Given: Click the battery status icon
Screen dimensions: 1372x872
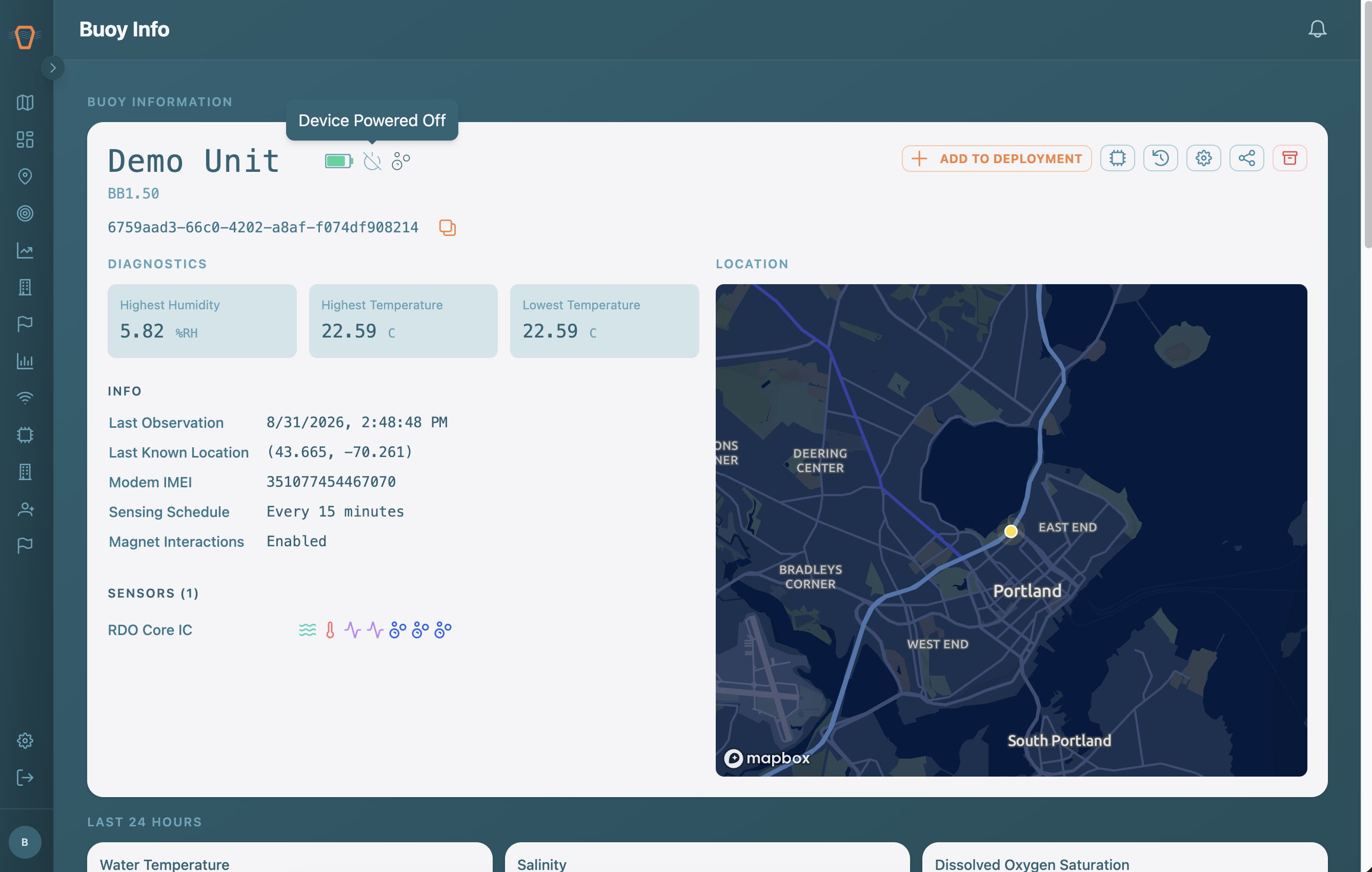Looking at the screenshot, I should [338, 161].
